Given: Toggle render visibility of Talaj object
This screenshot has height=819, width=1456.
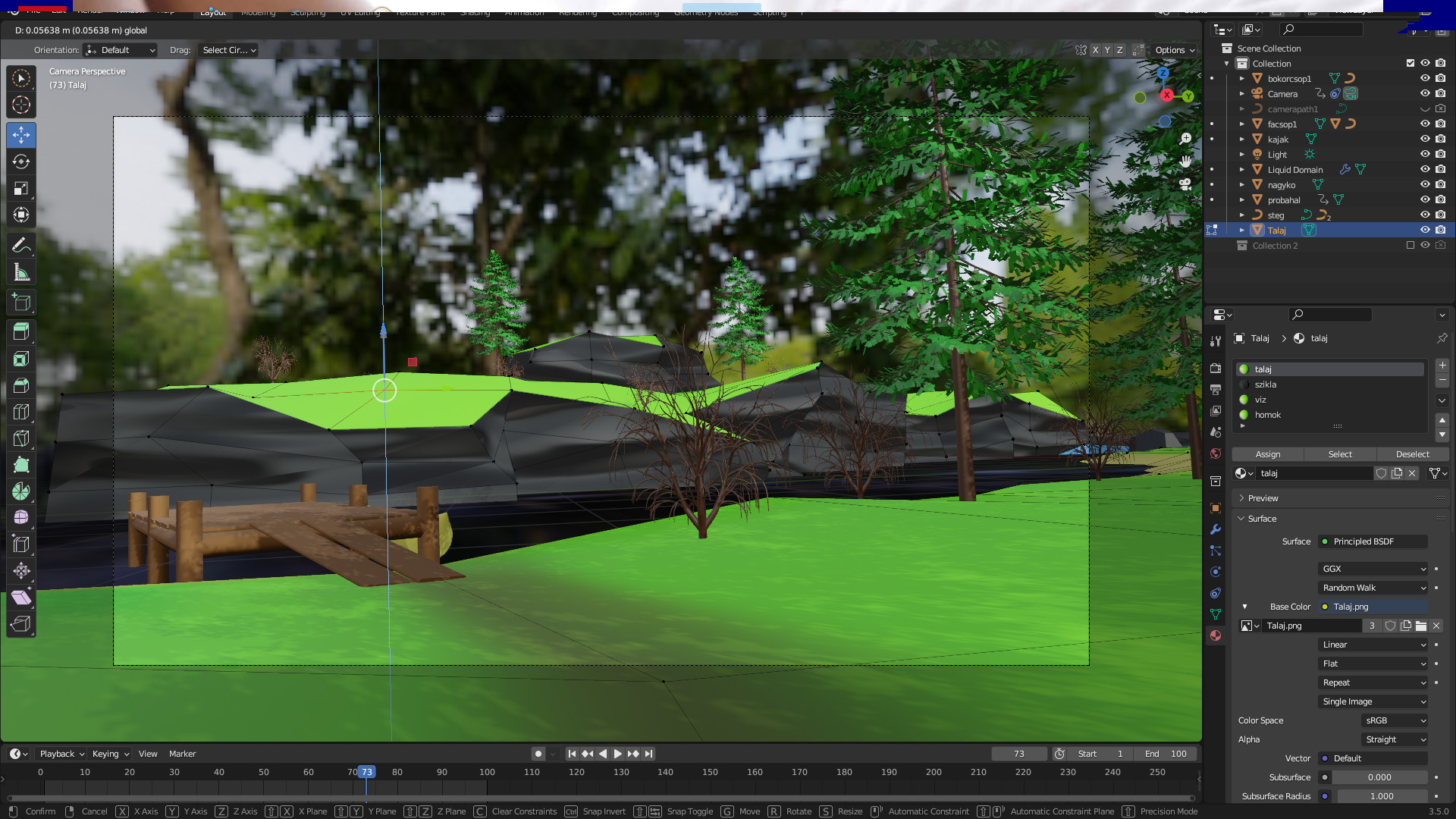Looking at the screenshot, I should [1440, 230].
